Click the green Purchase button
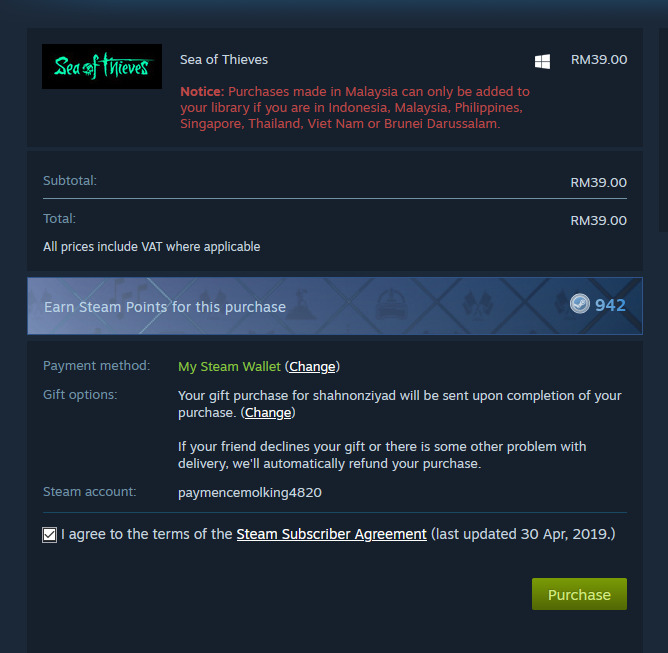Screen dimensions: 668x653 point(579,594)
